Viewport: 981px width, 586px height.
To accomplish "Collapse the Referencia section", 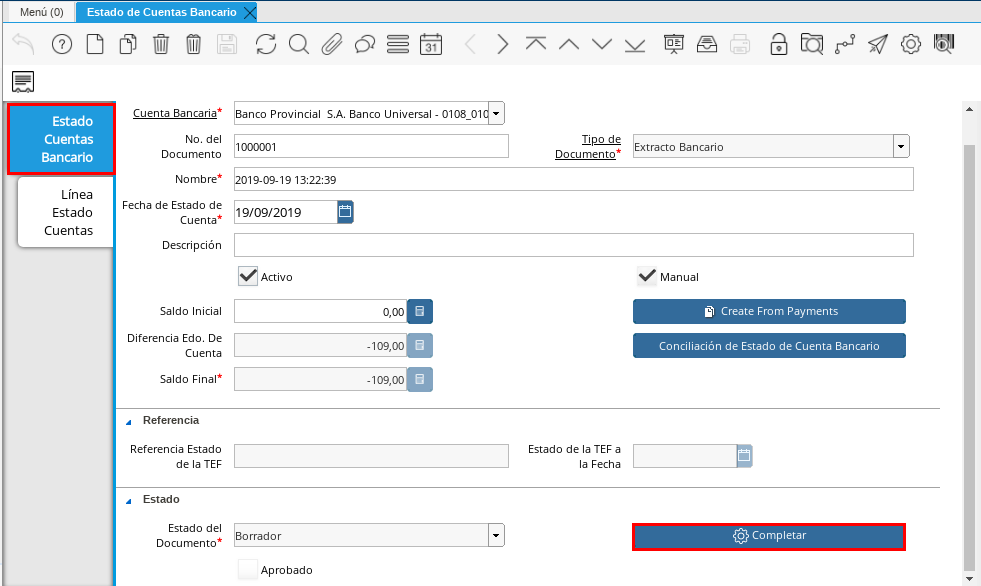I will 128,421.
